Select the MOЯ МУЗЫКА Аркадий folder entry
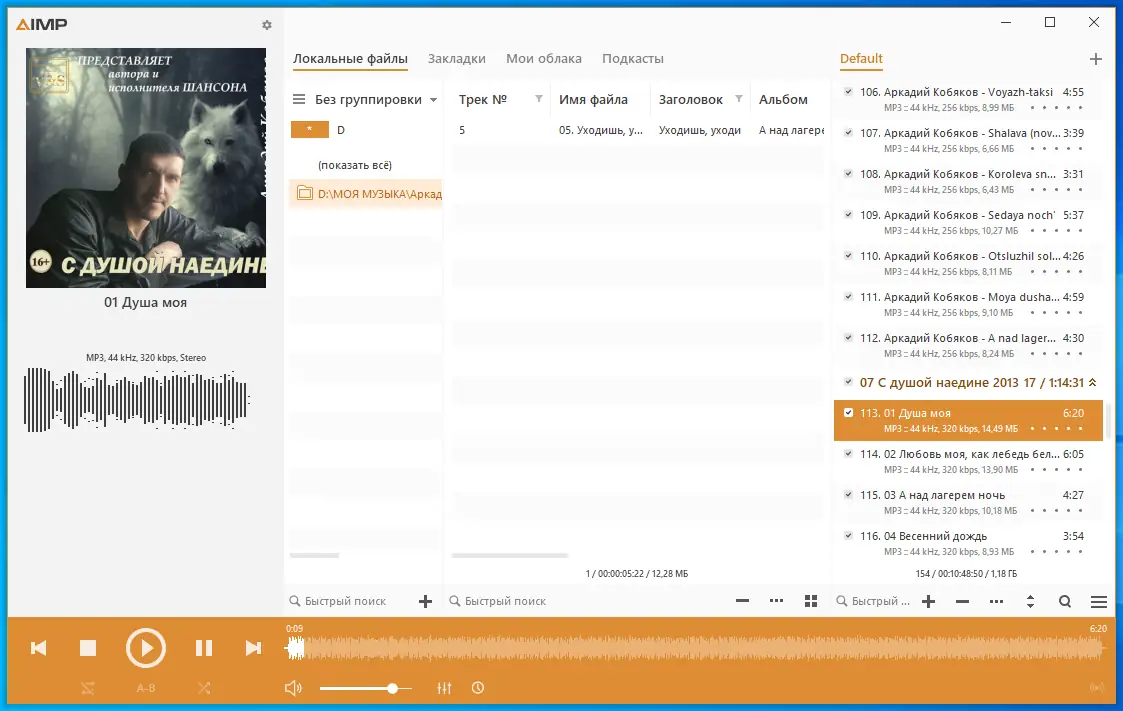1123x711 pixels. [370, 193]
